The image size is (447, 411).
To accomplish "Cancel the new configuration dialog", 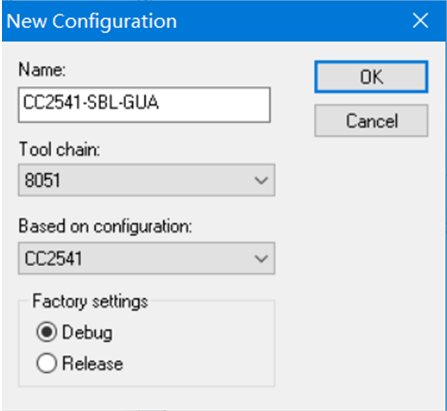I will coord(371,121).
